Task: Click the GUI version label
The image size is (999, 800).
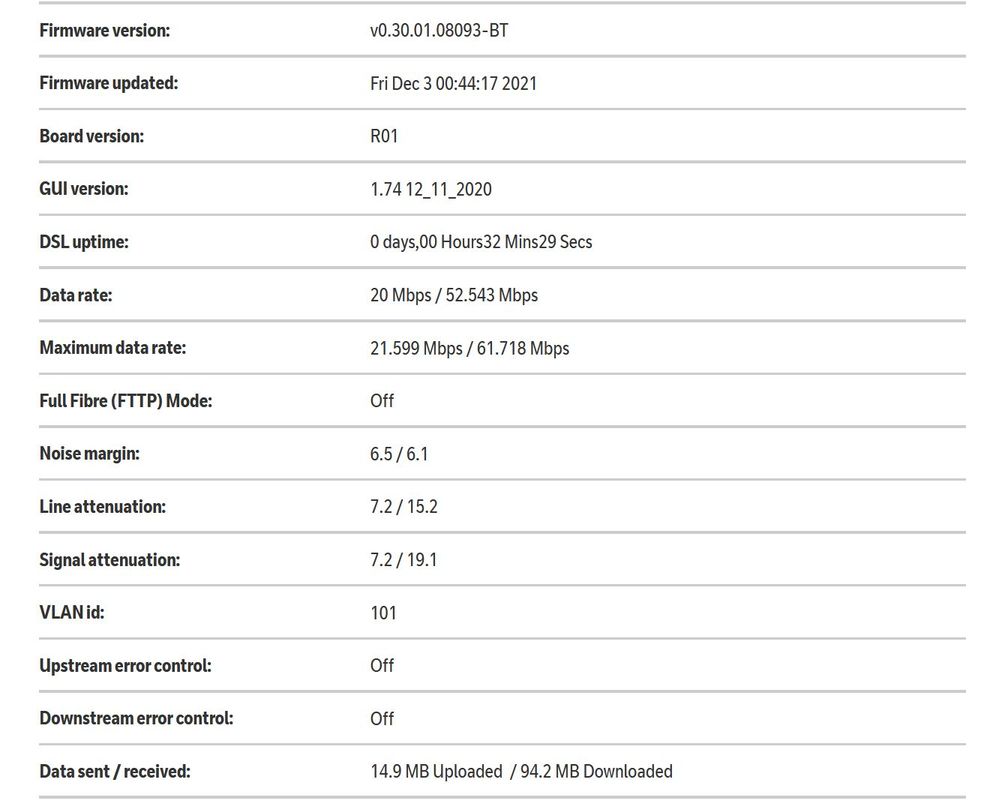Action: (x=83, y=189)
